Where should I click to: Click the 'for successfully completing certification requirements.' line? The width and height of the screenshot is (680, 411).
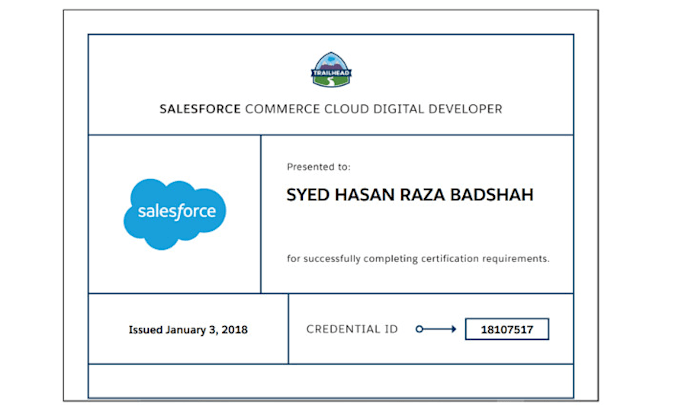418,259
